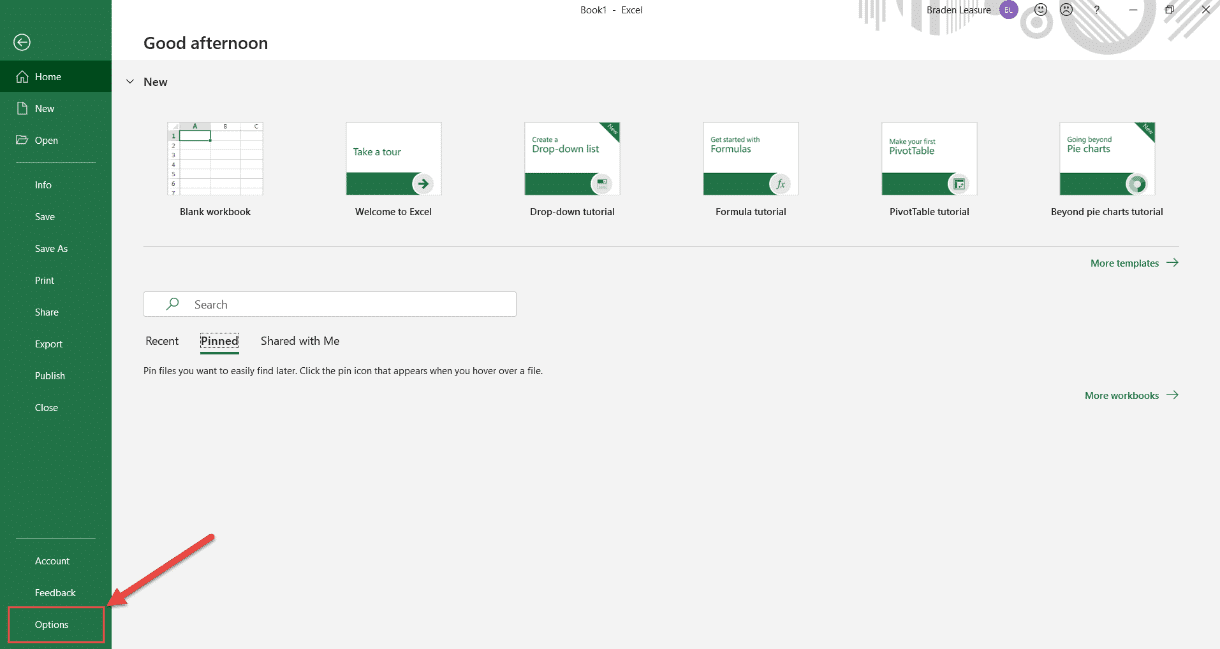This screenshot has height=649, width=1220.
Task: Select the Pinned tab
Action: [219, 341]
